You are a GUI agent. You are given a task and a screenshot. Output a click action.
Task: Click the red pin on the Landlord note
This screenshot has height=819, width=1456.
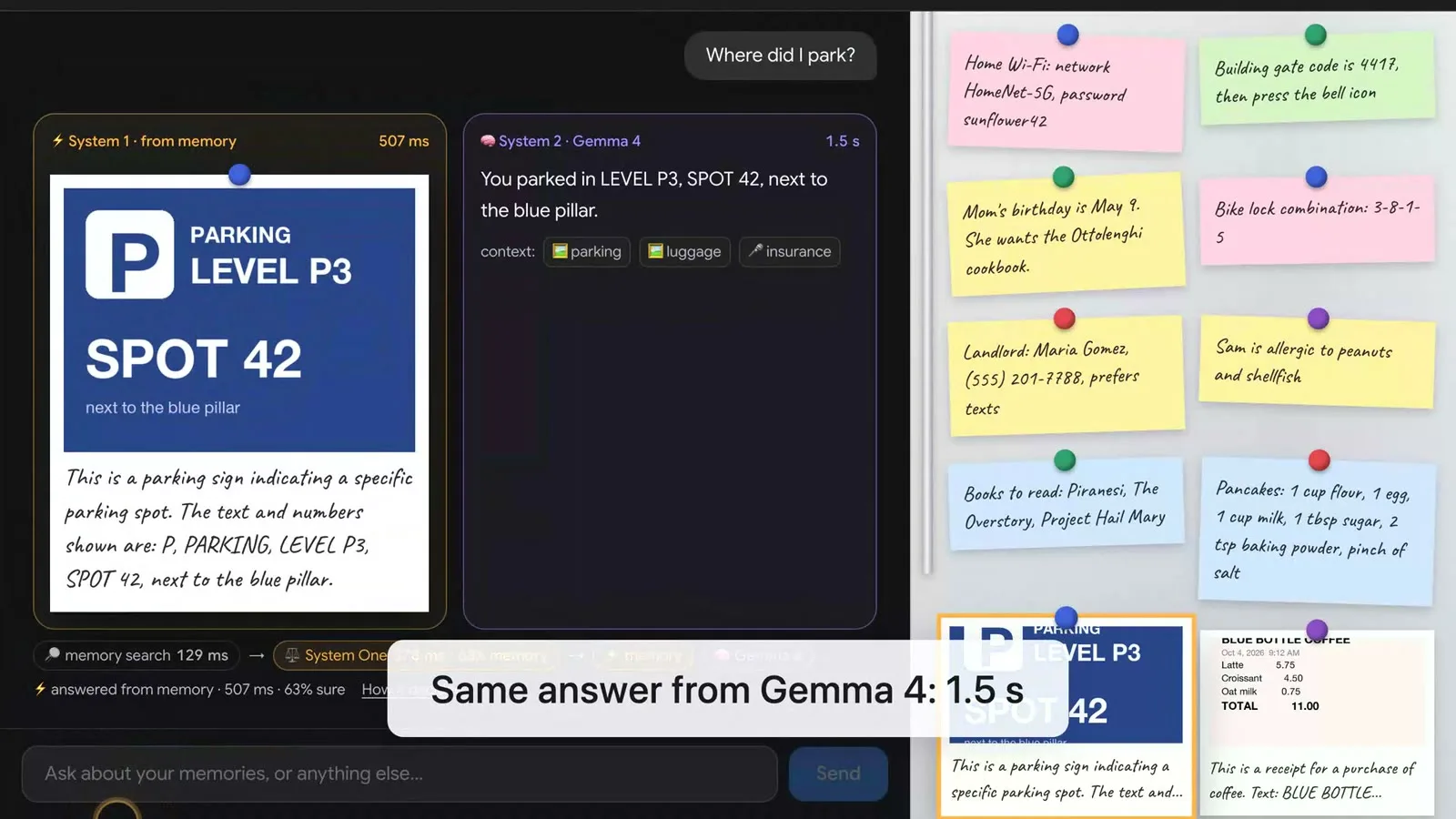click(x=1064, y=318)
